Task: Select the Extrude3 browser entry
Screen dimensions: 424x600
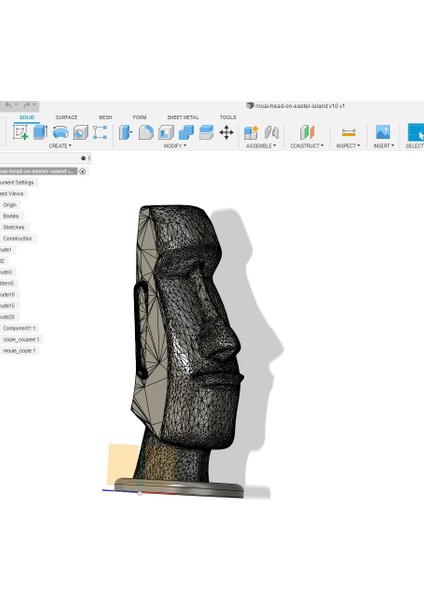Action: (x=7, y=272)
